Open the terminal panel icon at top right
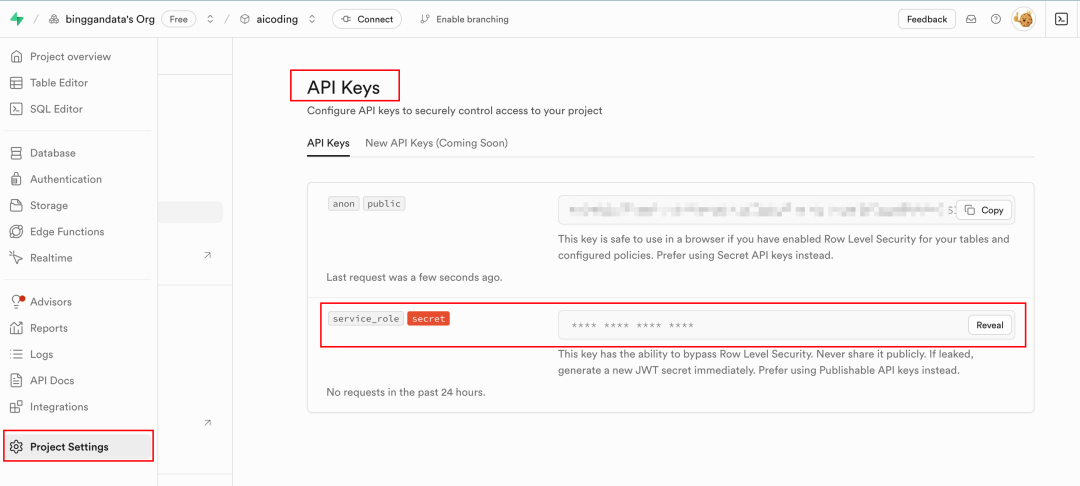This screenshot has height=486, width=1080. click(x=1061, y=19)
